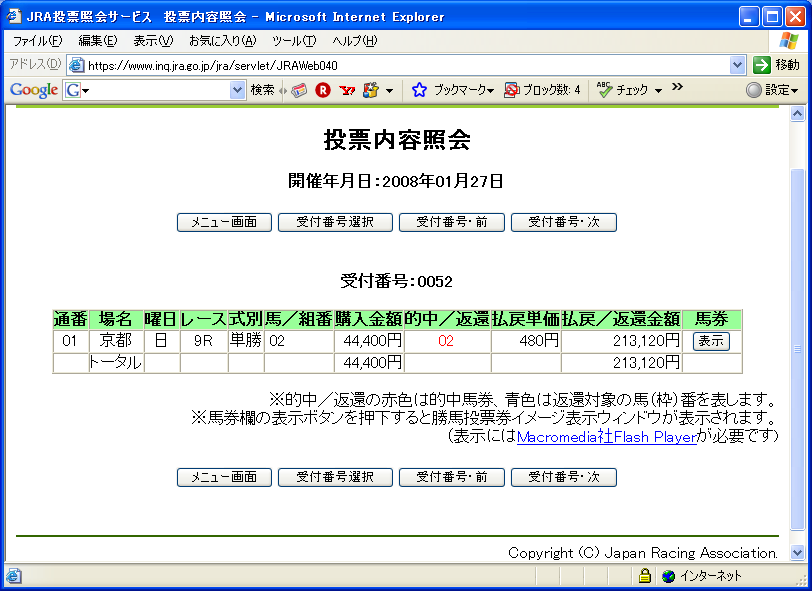Click the top メニュー画面 button
812x591 pixels.
tap(224, 222)
